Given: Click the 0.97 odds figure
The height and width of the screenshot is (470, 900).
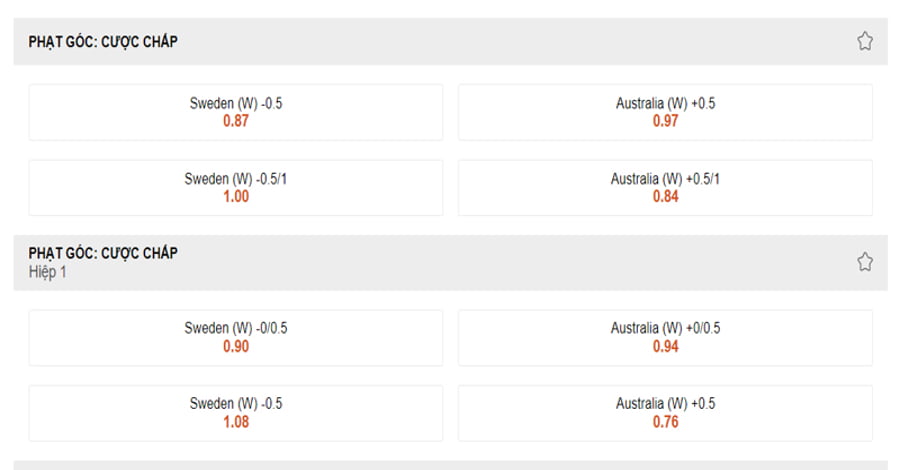Looking at the screenshot, I should coord(665,121).
